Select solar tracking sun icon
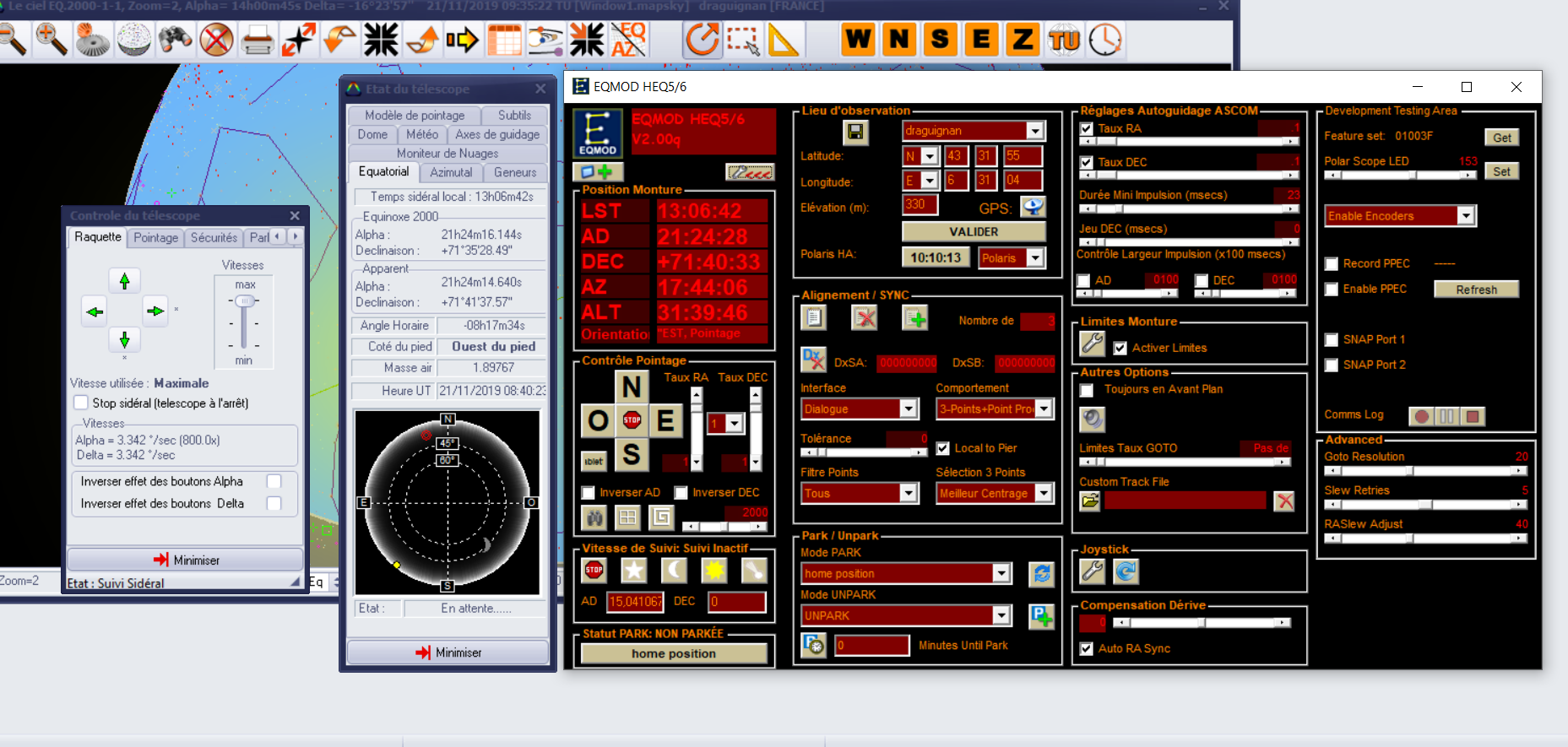1568x747 pixels. pos(714,571)
